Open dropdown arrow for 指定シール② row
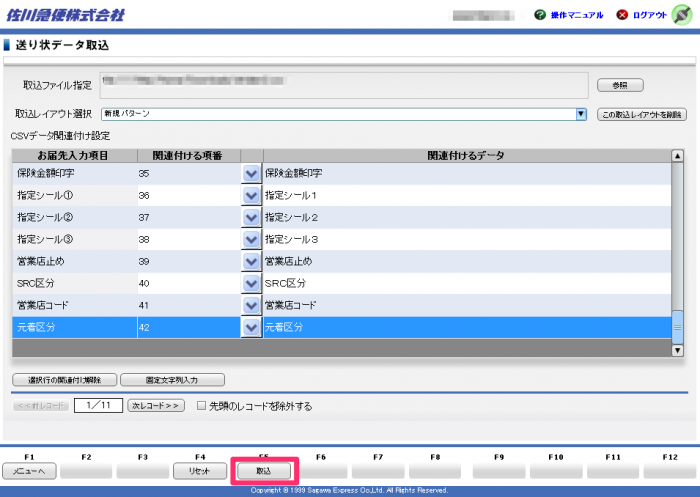700x497 pixels. pos(251,217)
